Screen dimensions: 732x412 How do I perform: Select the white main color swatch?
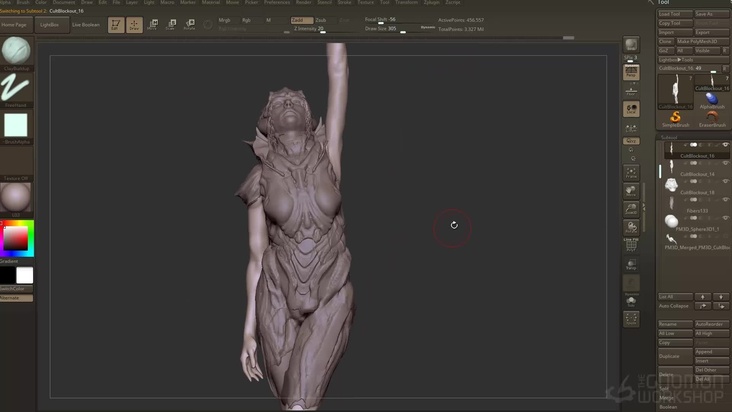[24, 275]
